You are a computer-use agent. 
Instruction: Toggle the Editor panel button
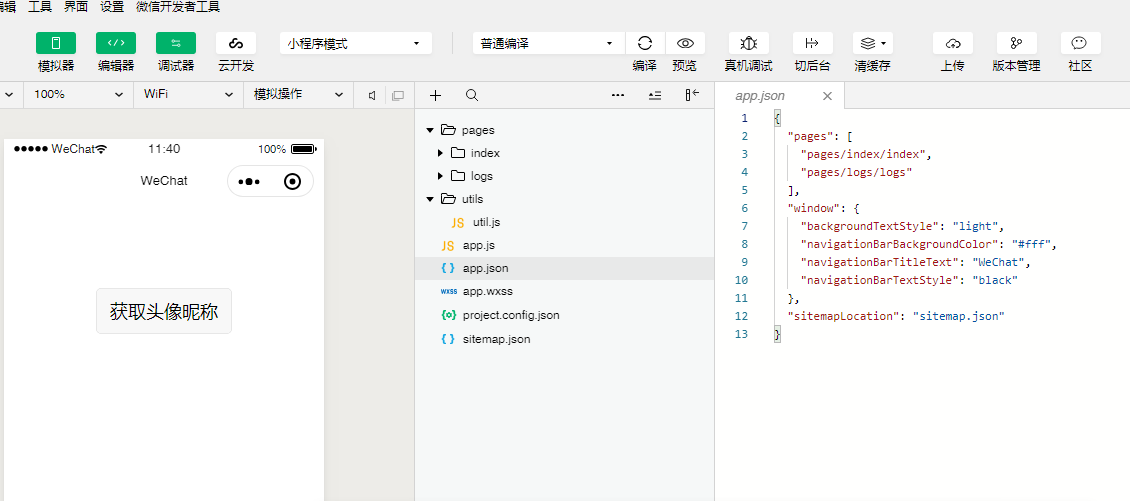[x=116, y=43]
